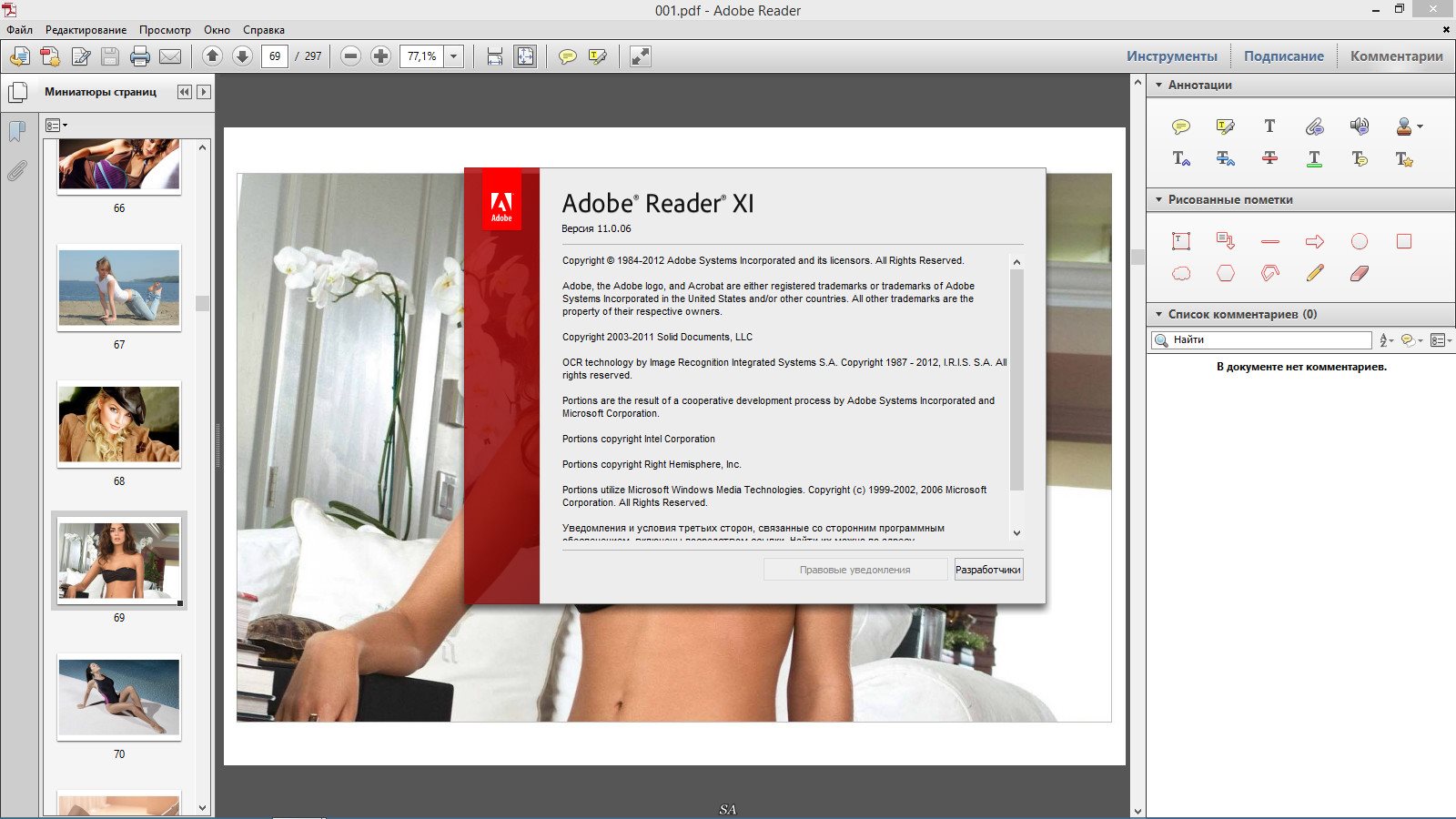Select Highlight text tool in main toolbar
Viewport: 1456px width, 819px height.
pos(597,56)
